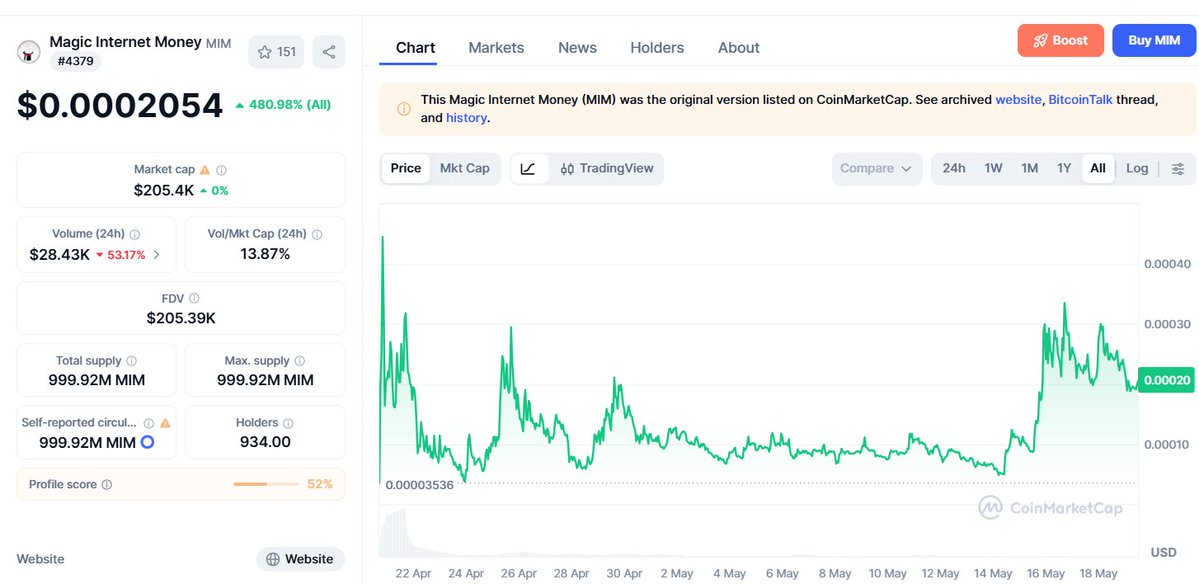Viewport: 1199px width, 584px height.
Task: Open the Holders tab
Action: [x=657, y=47]
